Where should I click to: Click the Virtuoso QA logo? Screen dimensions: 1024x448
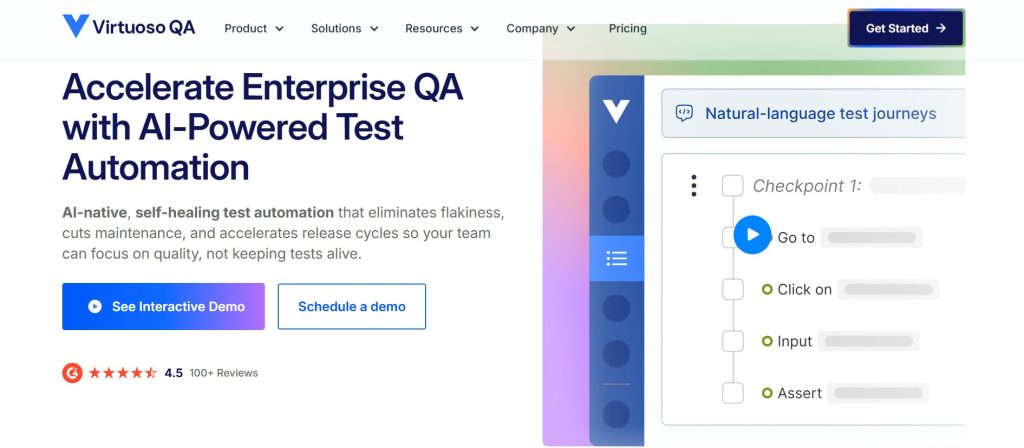click(129, 27)
